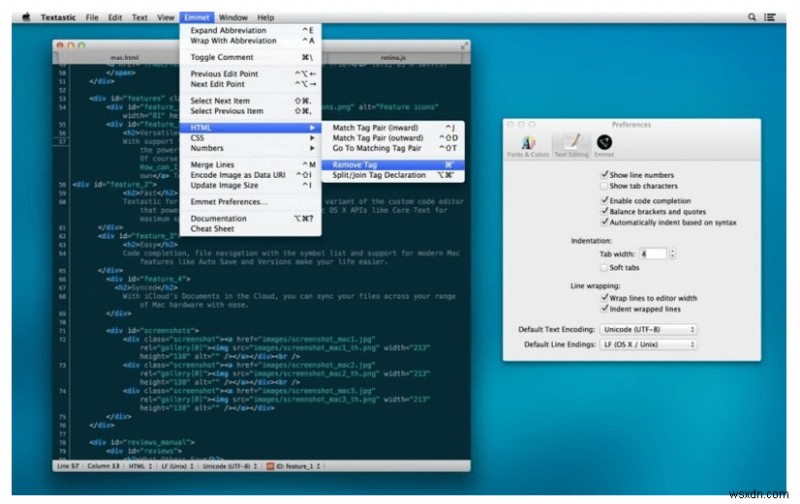800x504 pixels.
Task: Choose Remove Tag from submenu
Action: [393, 165]
